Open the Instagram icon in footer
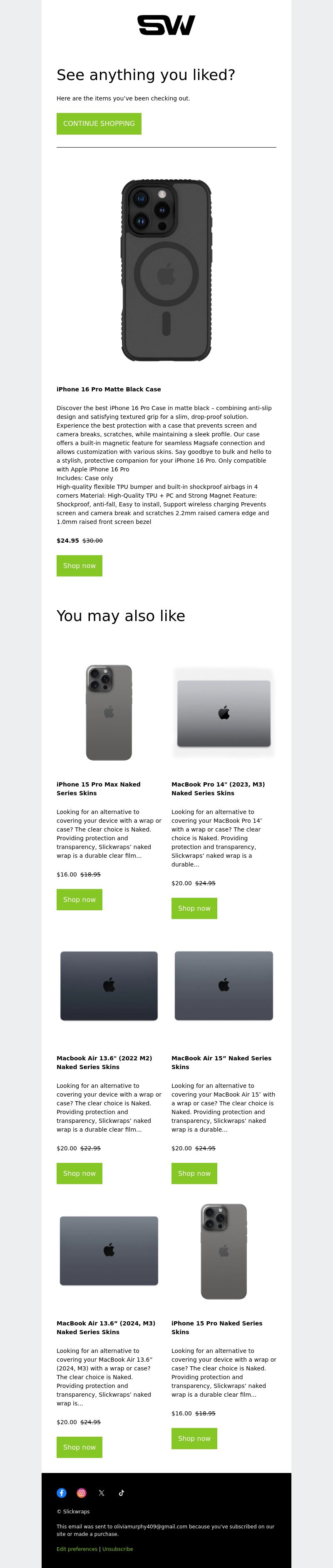This screenshot has height=1568, width=333. pos(82,1493)
